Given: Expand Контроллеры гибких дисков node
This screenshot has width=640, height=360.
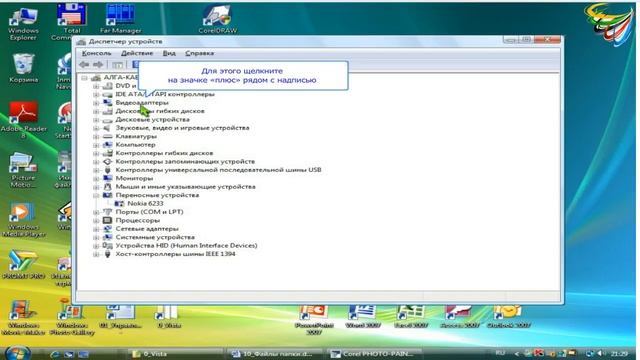Looking at the screenshot, I should coord(96,153).
